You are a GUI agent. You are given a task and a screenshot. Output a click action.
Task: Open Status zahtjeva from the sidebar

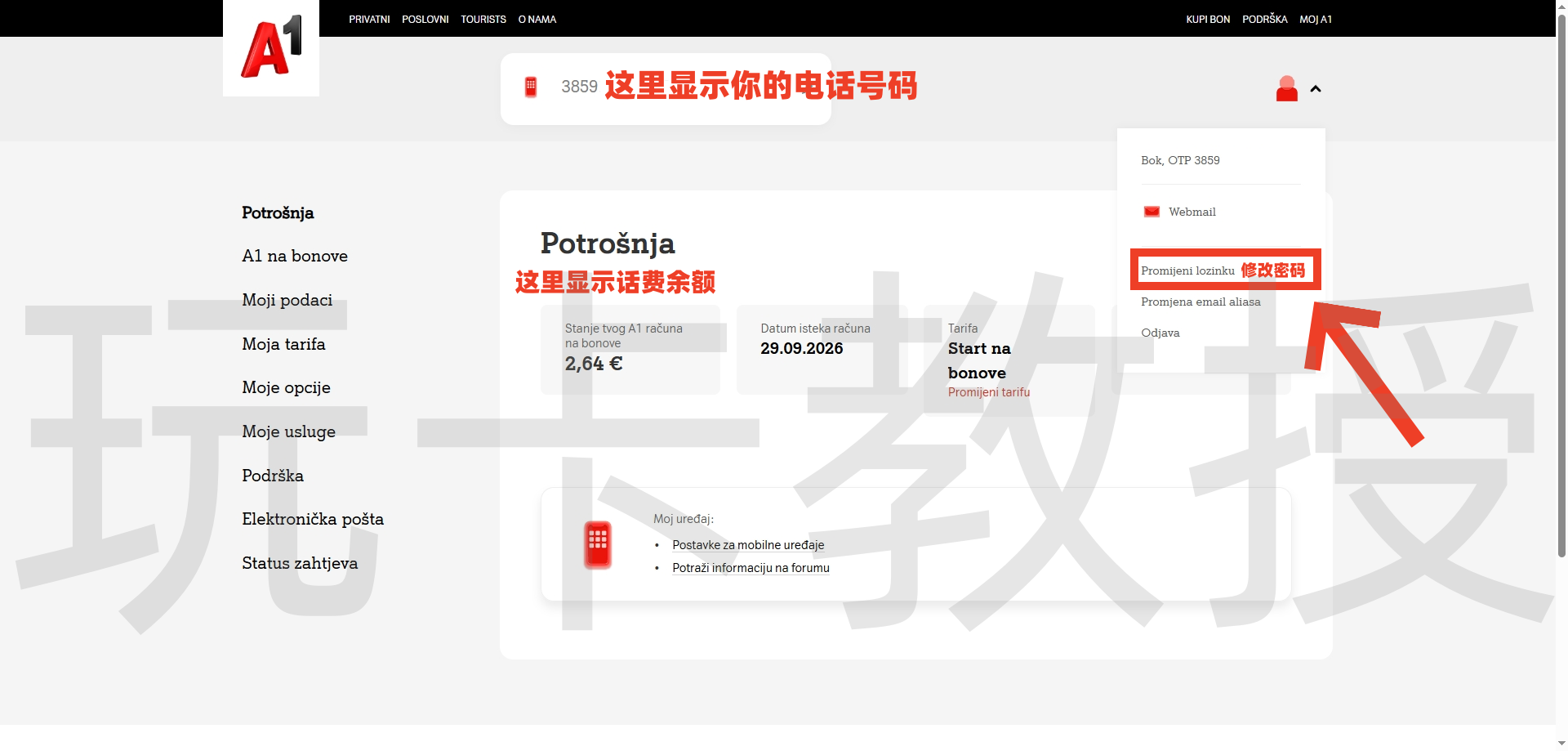299,563
